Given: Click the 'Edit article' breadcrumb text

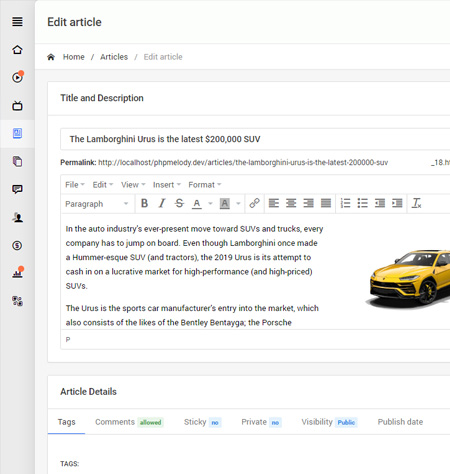Looking at the screenshot, I should point(163,57).
